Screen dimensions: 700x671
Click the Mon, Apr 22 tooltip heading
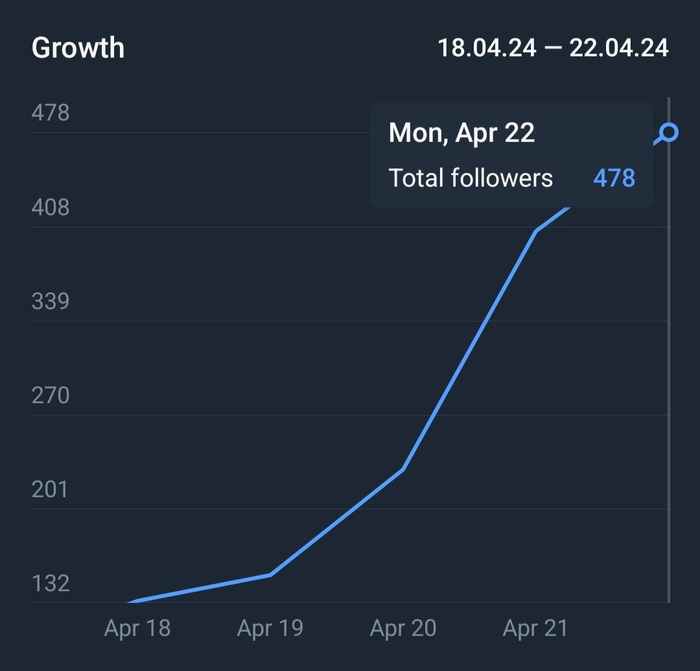coord(461,133)
